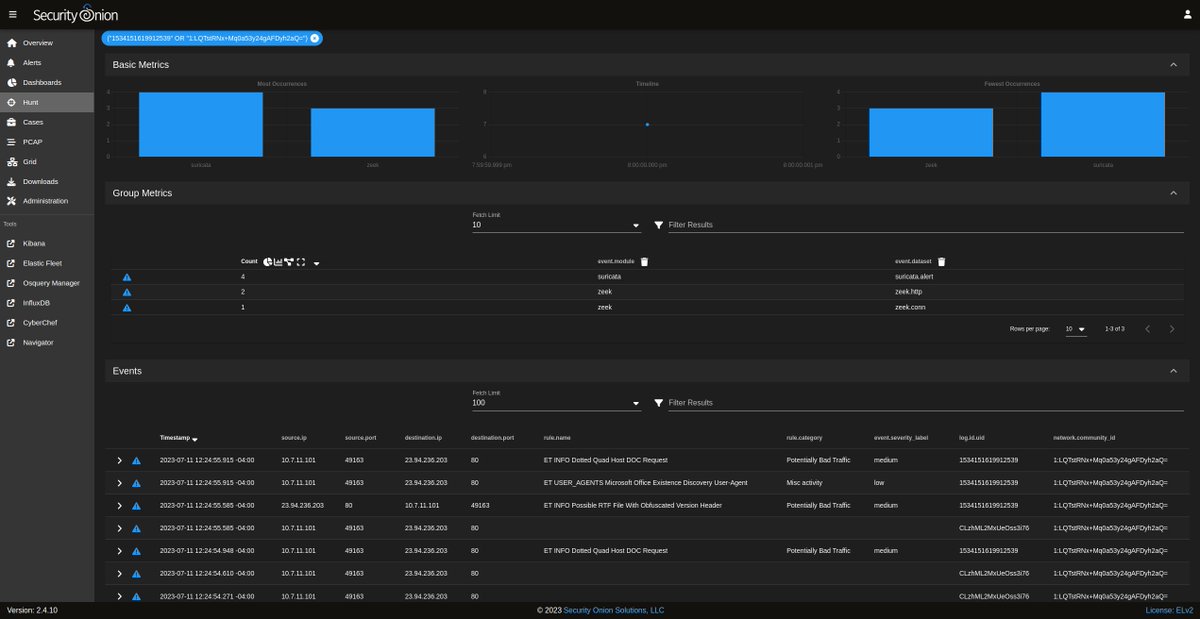Launch Osquery Manager tool link
Image resolution: width=1200 pixels, height=619 pixels.
pyautogui.click(x=47, y=283)
